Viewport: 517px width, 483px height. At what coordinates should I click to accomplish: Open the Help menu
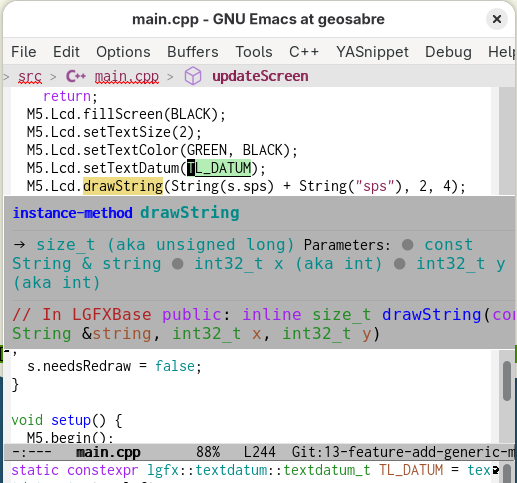(502, 52)
